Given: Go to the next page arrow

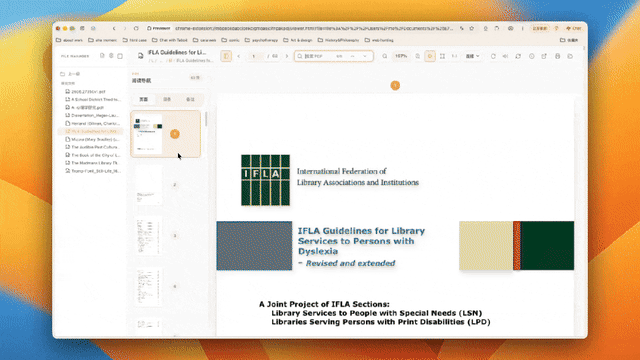Looking at the screenshot, I should (x=287, y=56).
